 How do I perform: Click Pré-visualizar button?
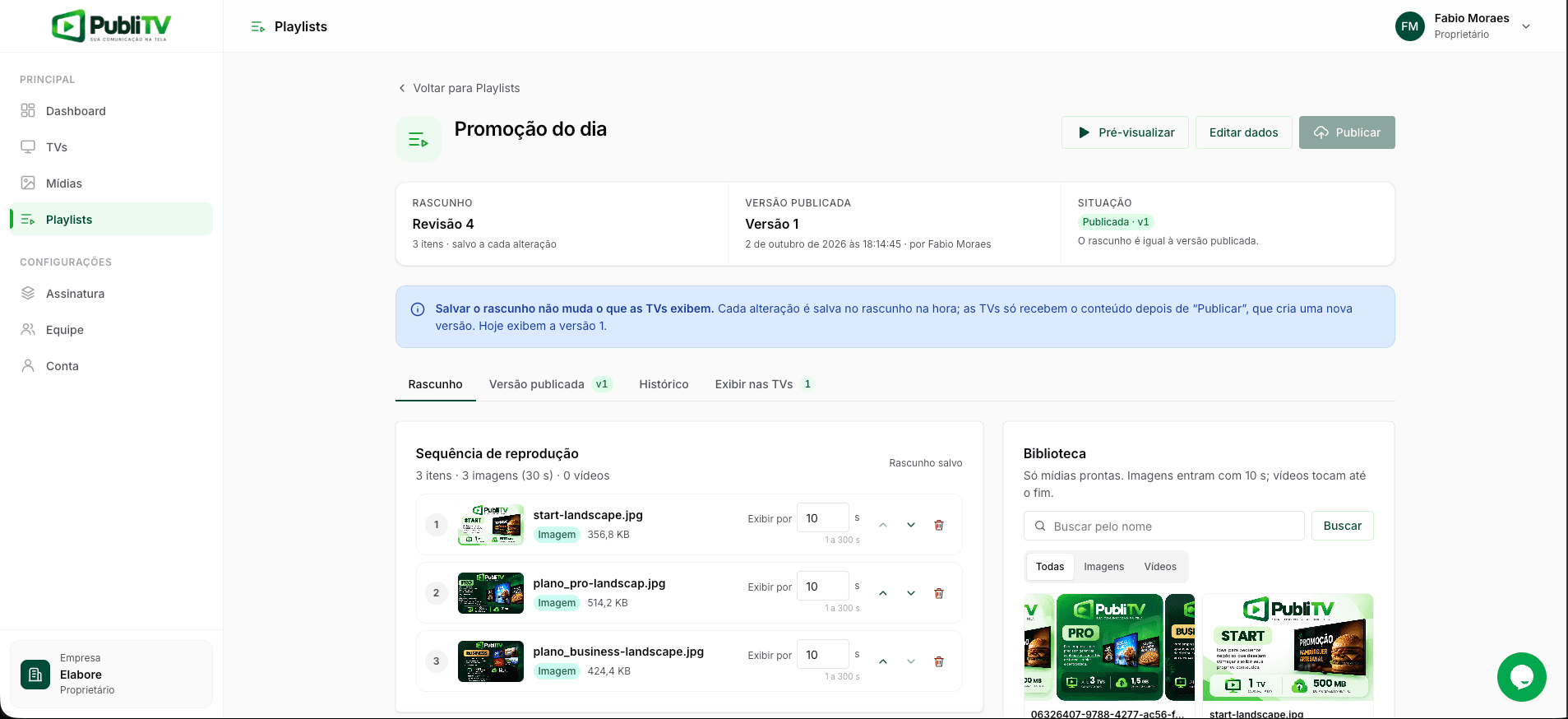(1125, 132)
